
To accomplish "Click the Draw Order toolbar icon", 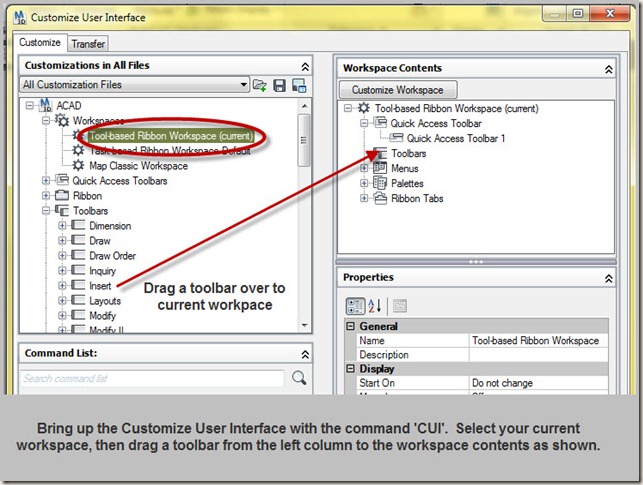I will click(78, 255).
